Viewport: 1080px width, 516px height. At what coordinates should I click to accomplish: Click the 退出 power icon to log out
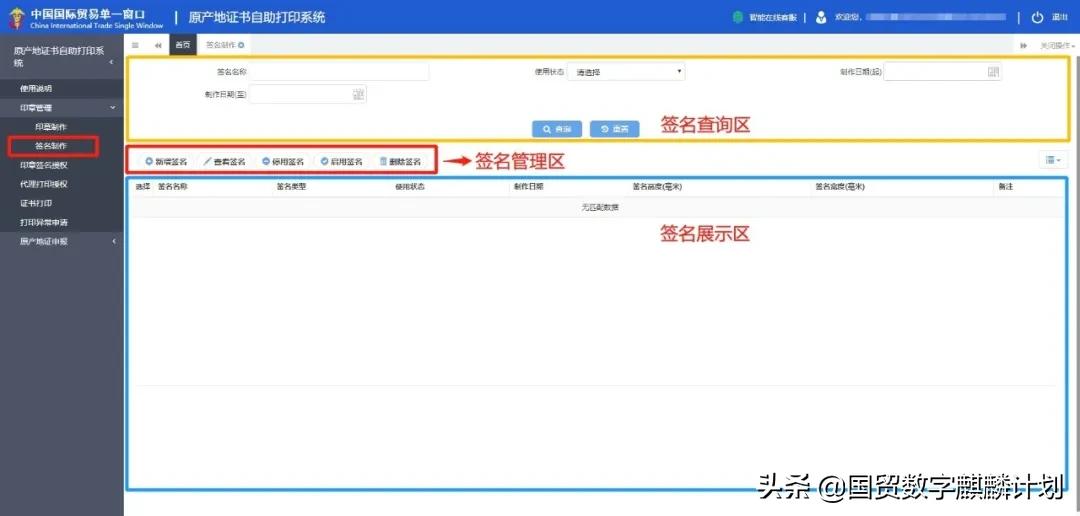pos(1038,18)
